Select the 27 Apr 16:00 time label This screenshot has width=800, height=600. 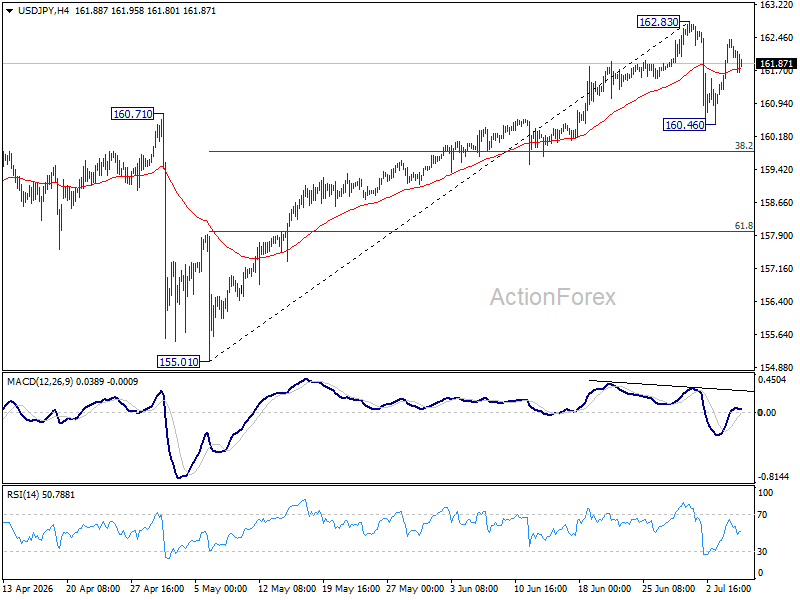(x=157, y=589)
